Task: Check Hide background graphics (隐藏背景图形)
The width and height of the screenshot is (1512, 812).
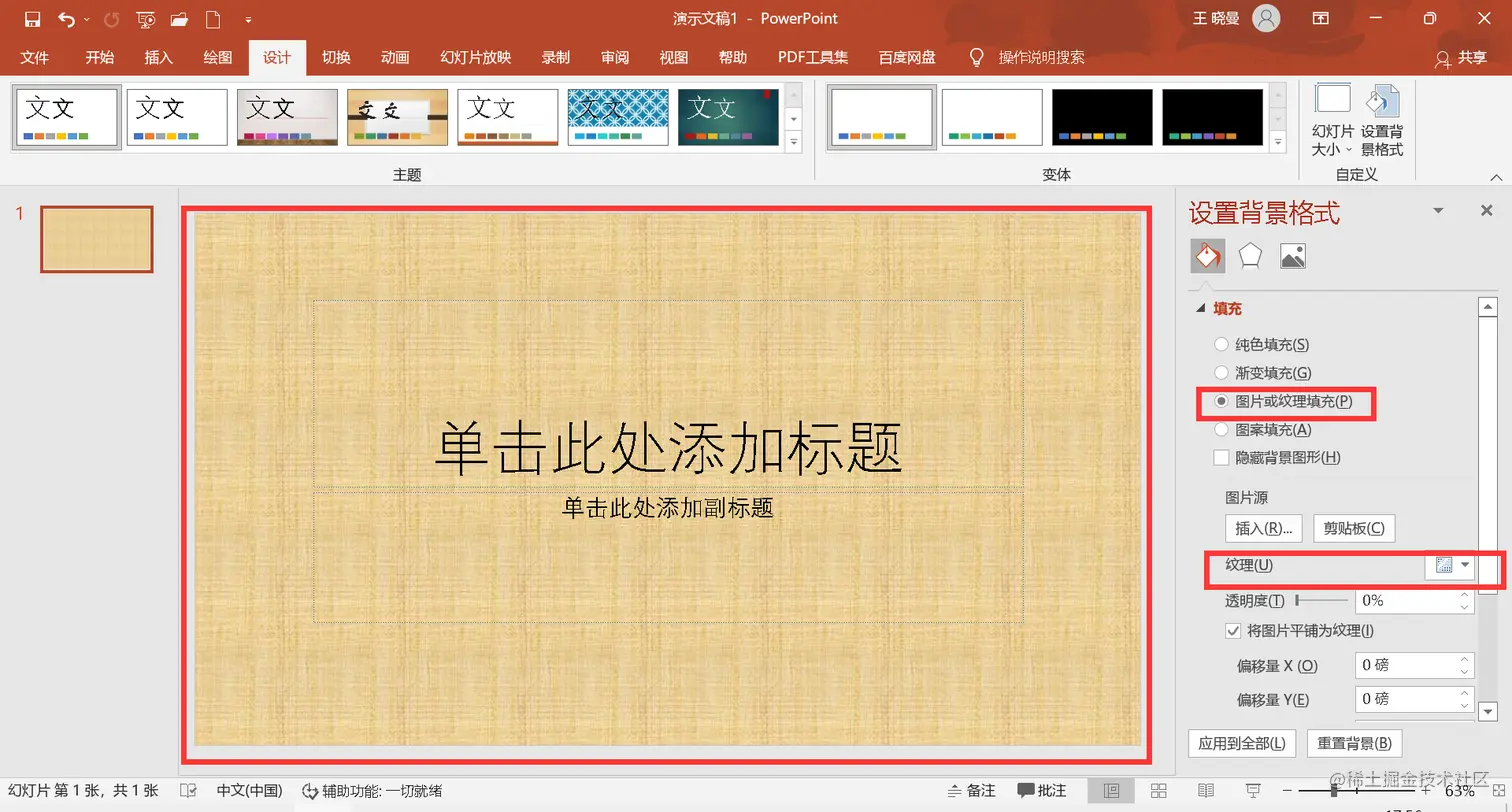Action: coord(1221,457)
